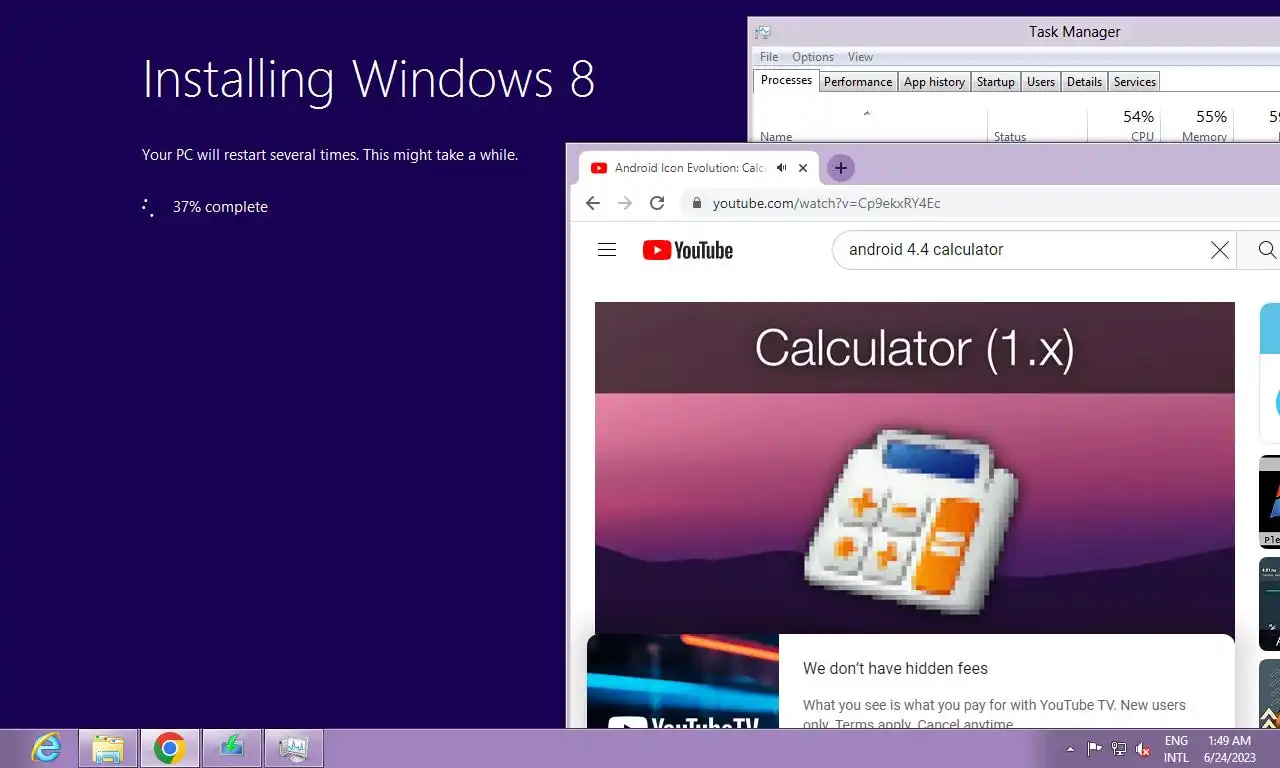This screenshot has width=1280, height=768.
Task: Click the Task Manager icon on the taskbar
Action: coord(294,748)
